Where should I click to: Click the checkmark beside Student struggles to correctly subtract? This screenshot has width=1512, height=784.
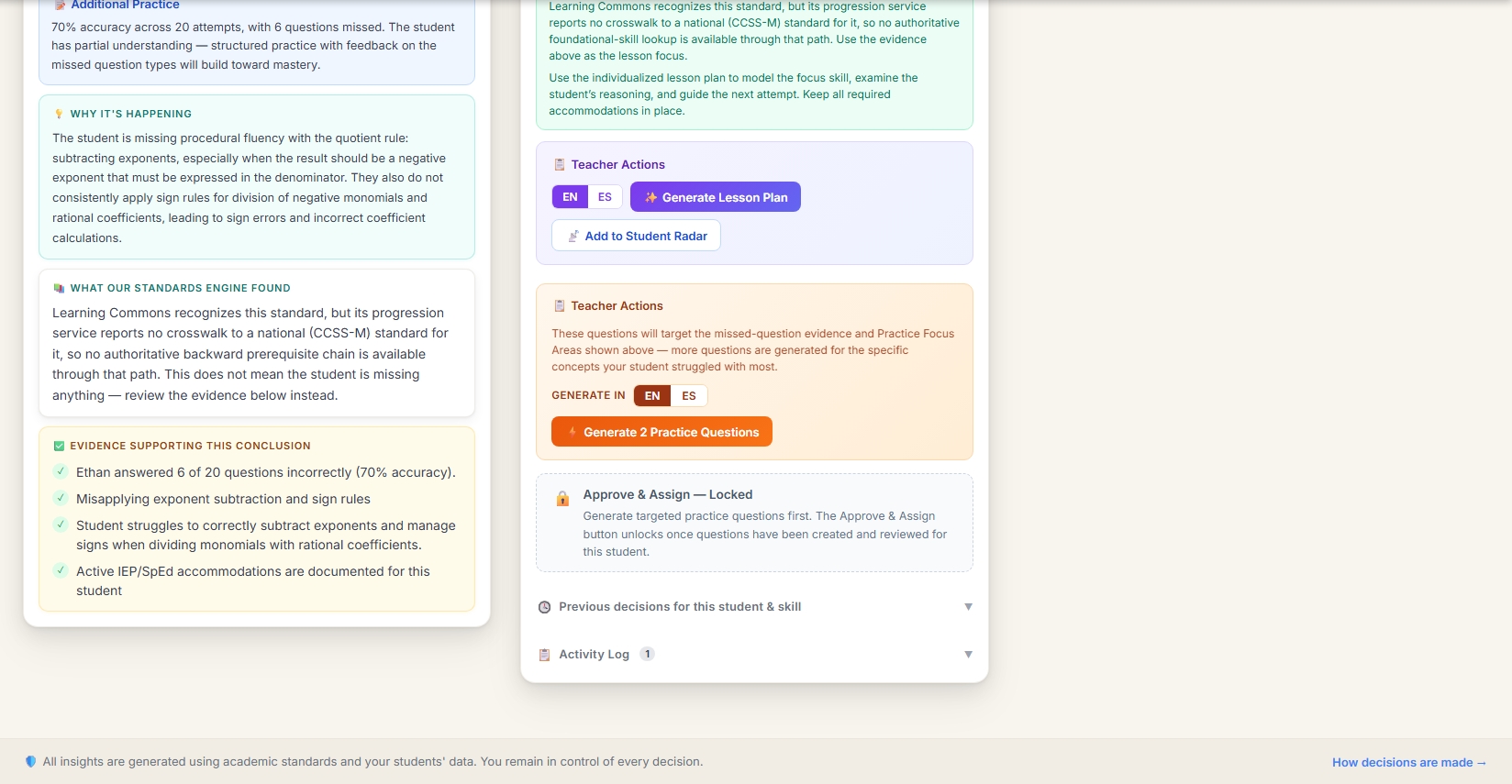point(61,525)
